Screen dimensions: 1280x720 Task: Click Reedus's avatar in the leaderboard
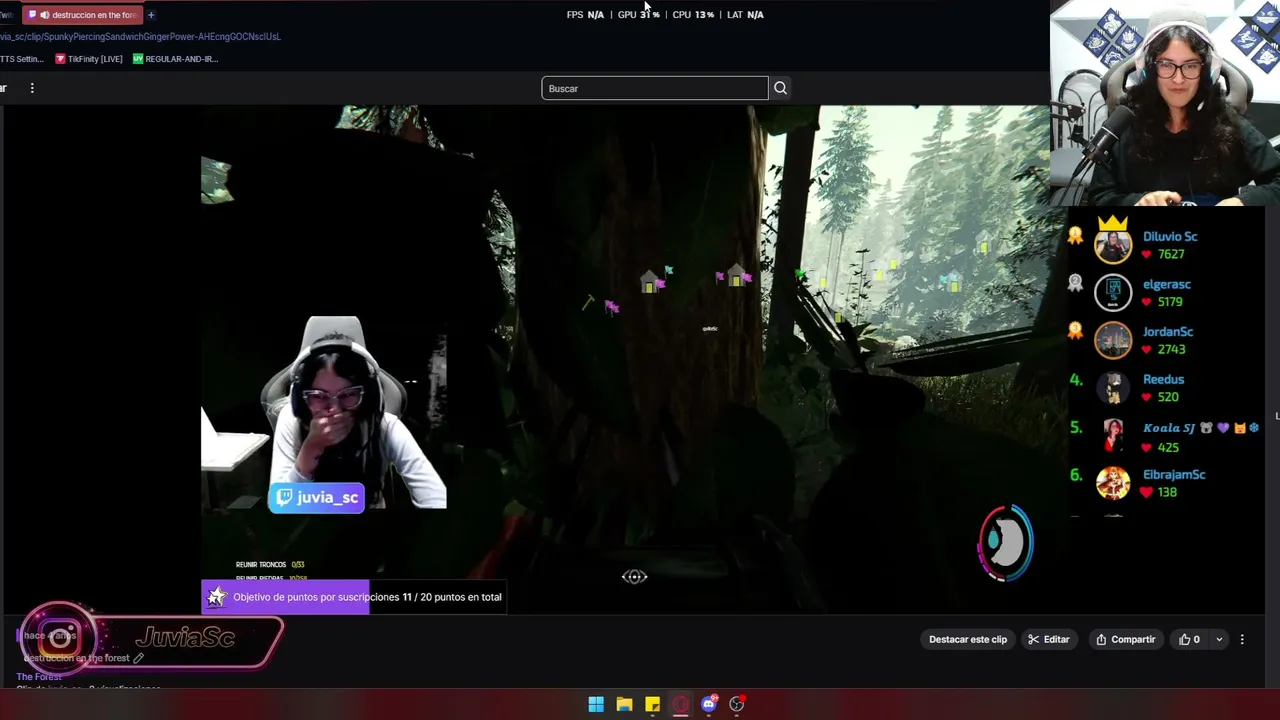pos(1113,388)
